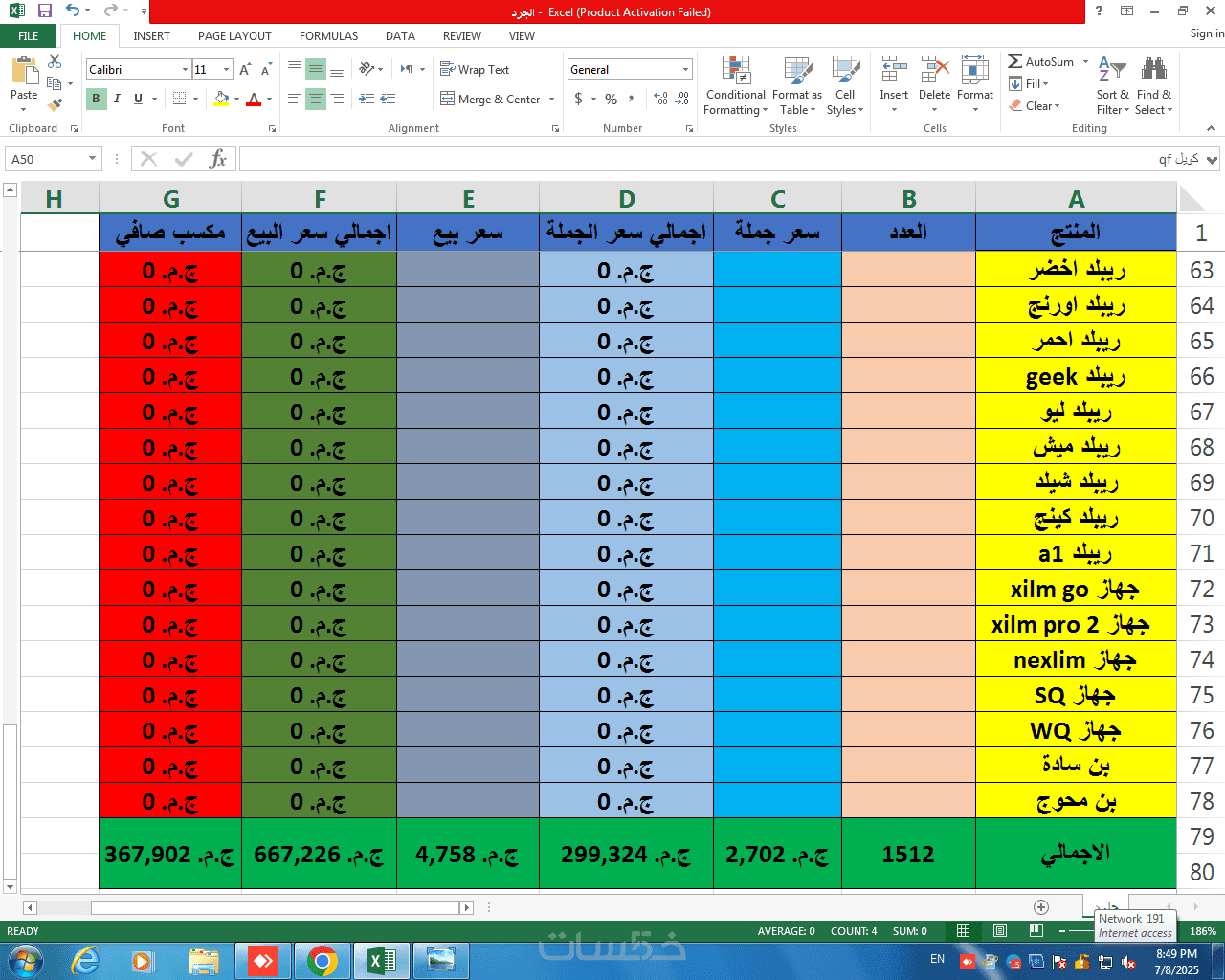
Task: Decrease font size with the small A icon
Action: [x=266, y=70]
